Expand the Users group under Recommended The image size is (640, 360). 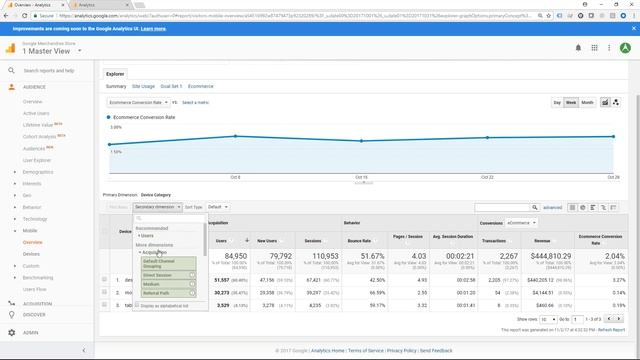point(139,236)
